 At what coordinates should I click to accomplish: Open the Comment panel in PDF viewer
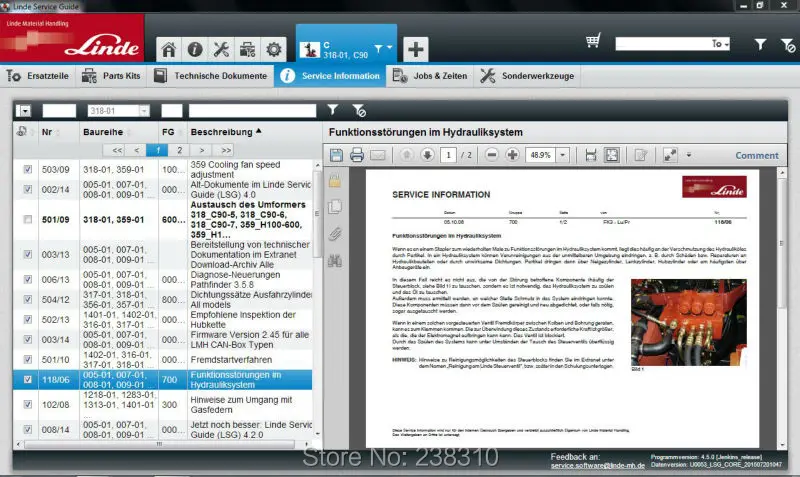(757, 156)
